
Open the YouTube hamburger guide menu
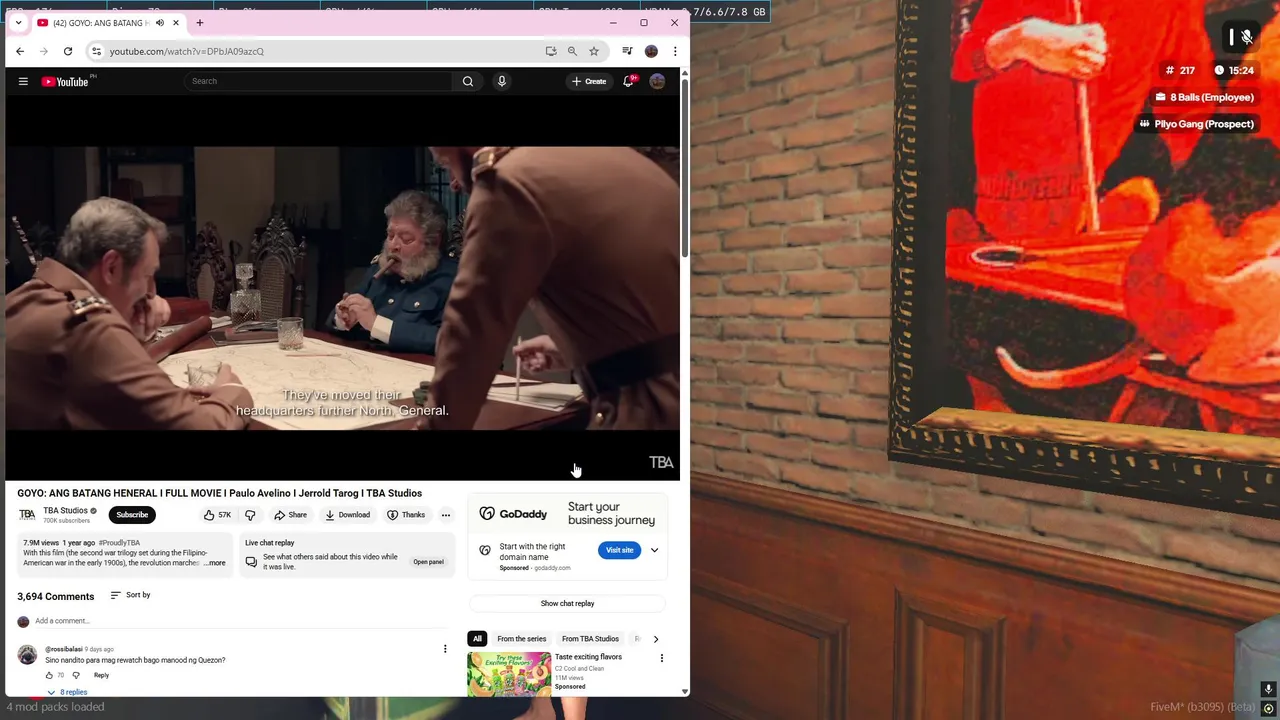tap(23, 81)
